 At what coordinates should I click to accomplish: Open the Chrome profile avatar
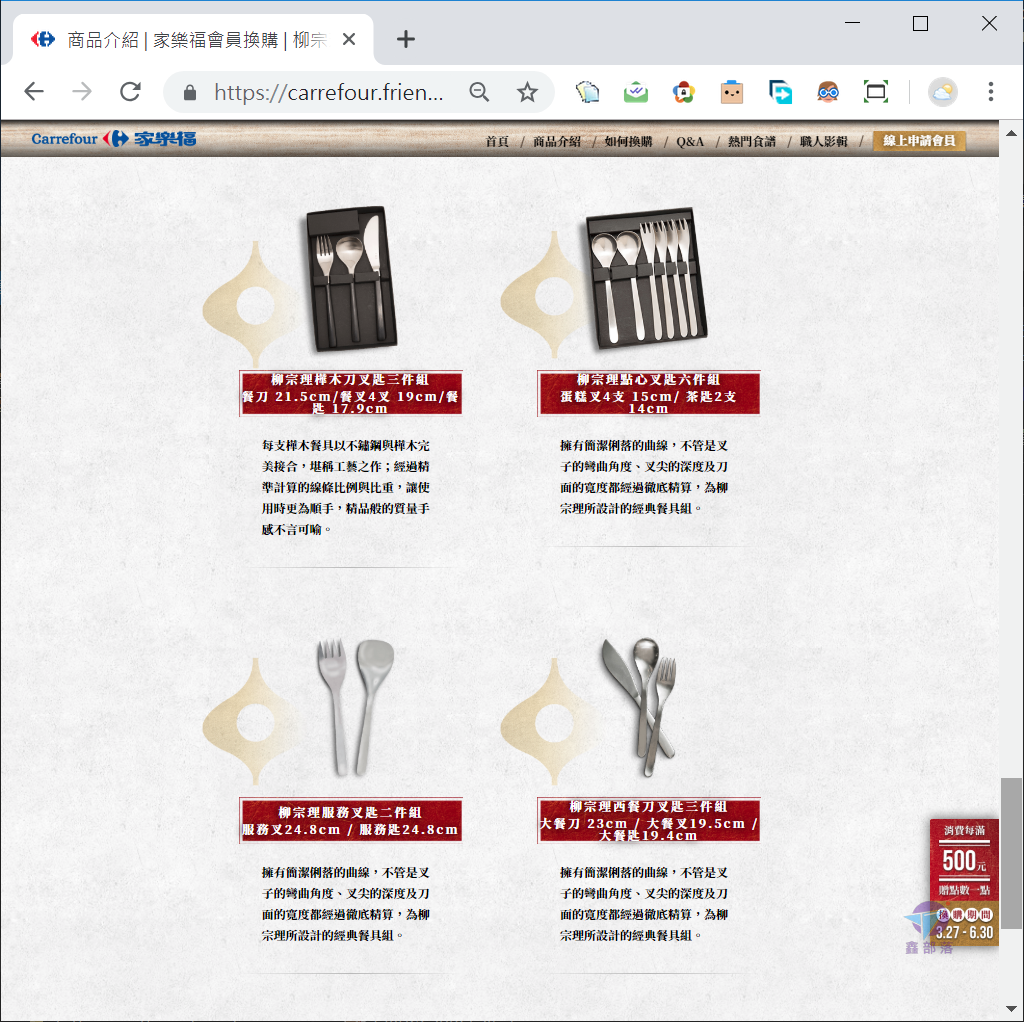point(942,92)
